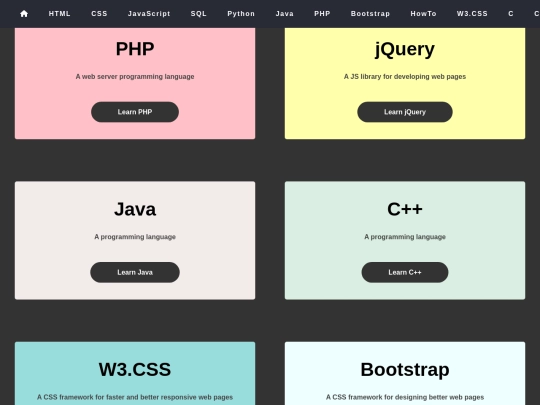The width and height of the screenshot is (540, 405).
Task: Select the Bootstrap card heading
Action: (405, 370)
